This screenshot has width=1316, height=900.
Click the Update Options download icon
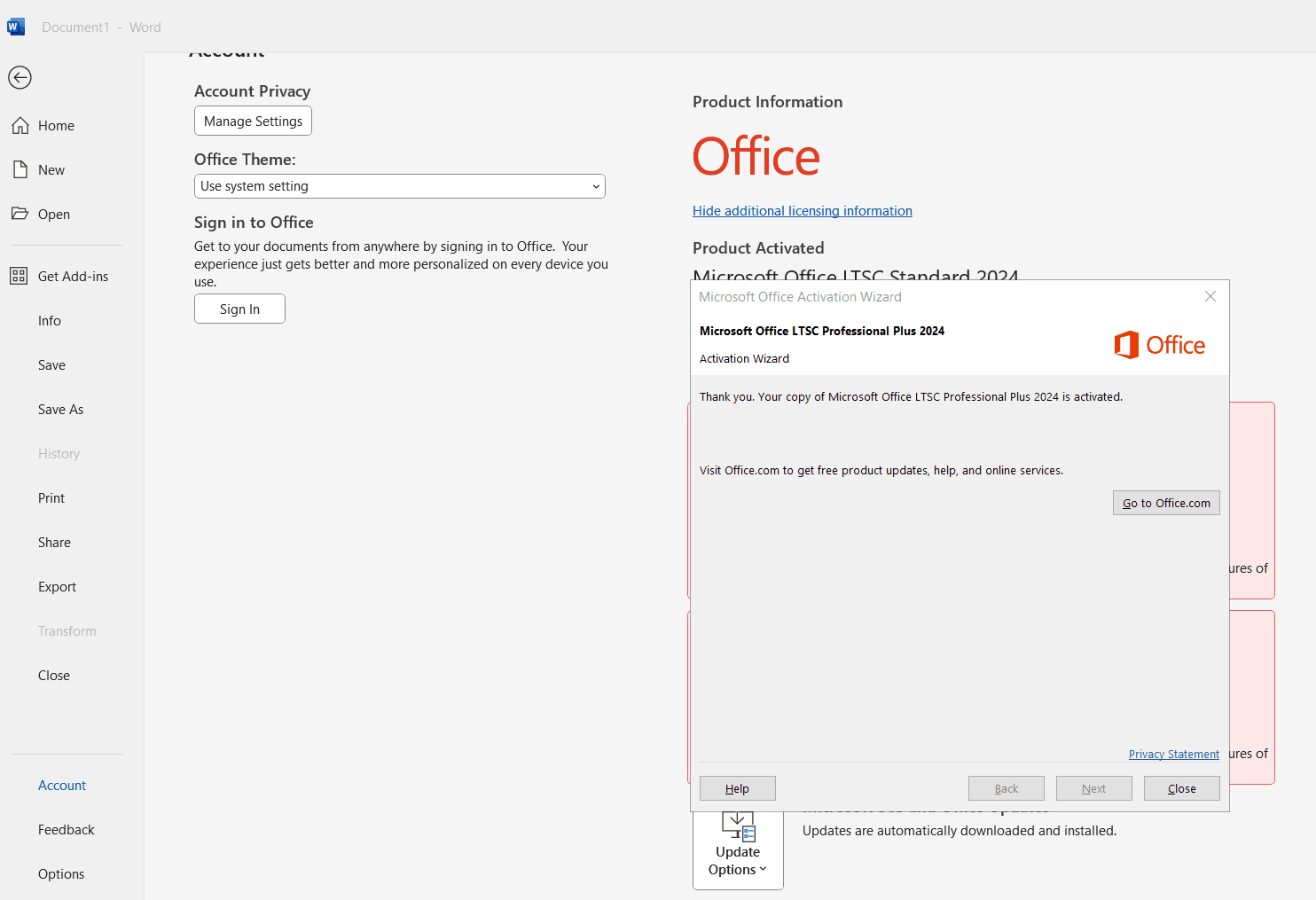pyautogui.click(x=738, y=826)
